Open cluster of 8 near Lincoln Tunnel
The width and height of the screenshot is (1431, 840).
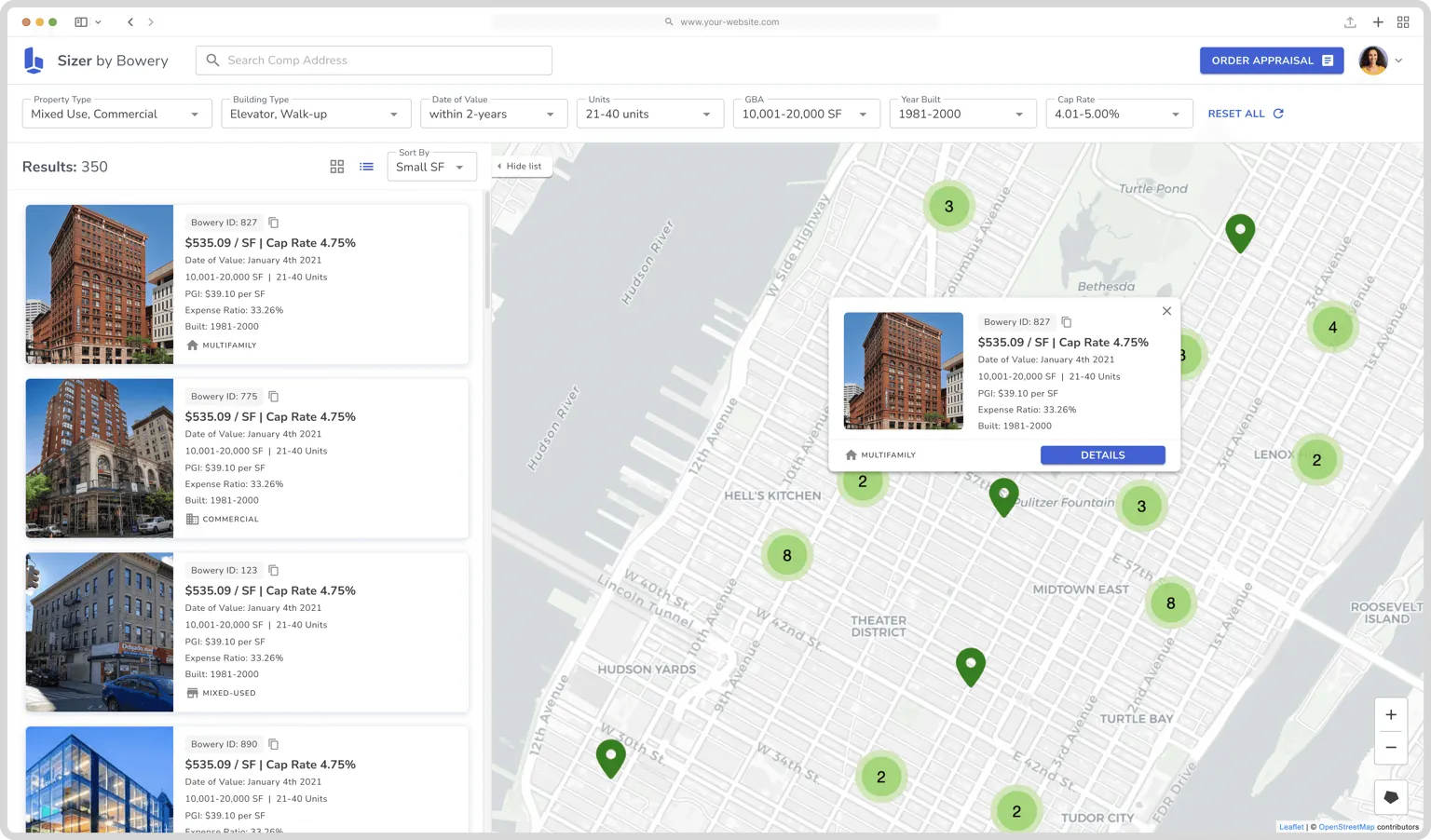787,555
